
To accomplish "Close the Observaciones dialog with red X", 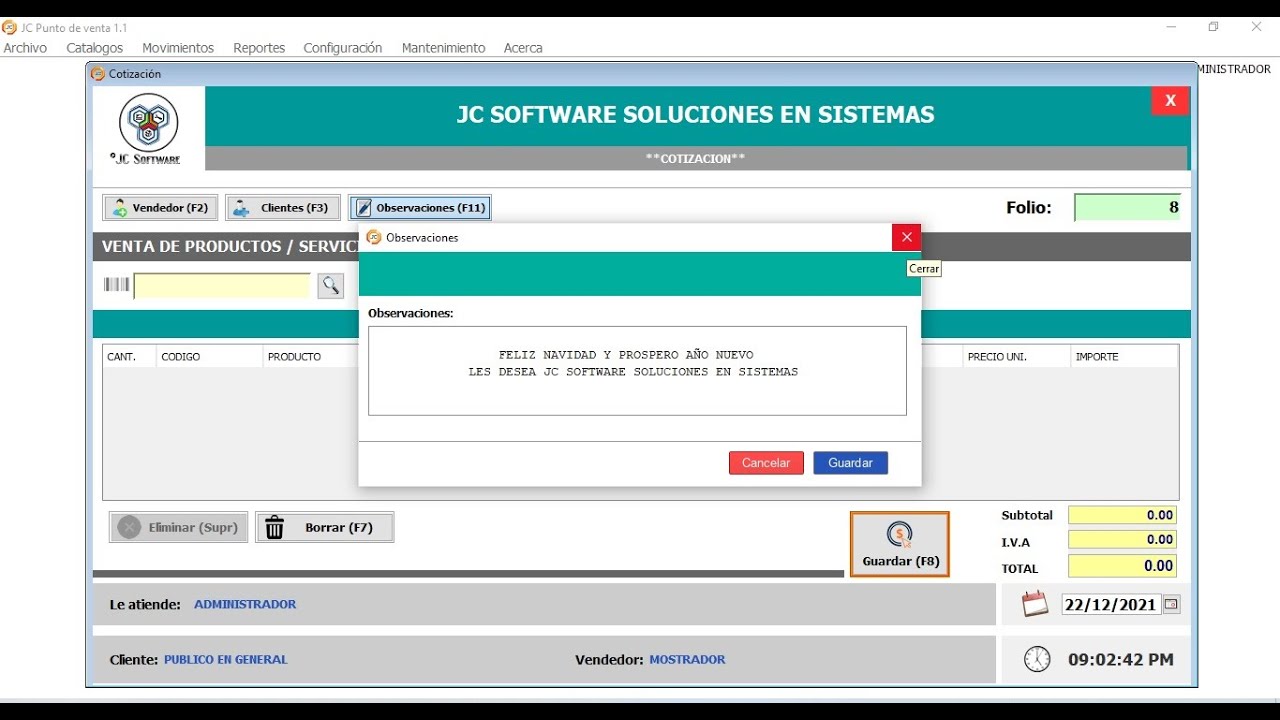I will [x=906, y=237].
